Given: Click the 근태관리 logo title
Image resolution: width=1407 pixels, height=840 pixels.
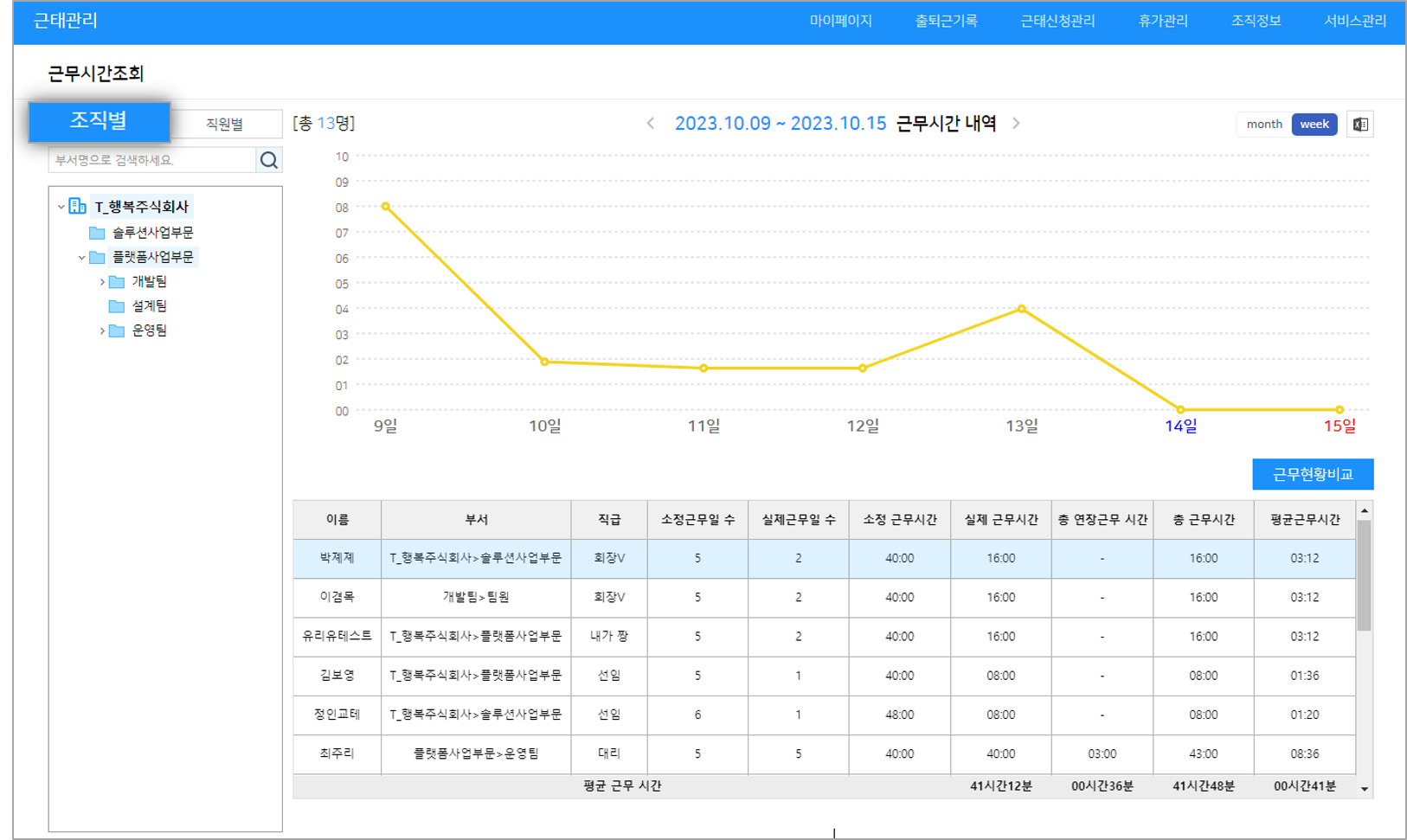Looking at the screenshot, I should pos(66,21).
